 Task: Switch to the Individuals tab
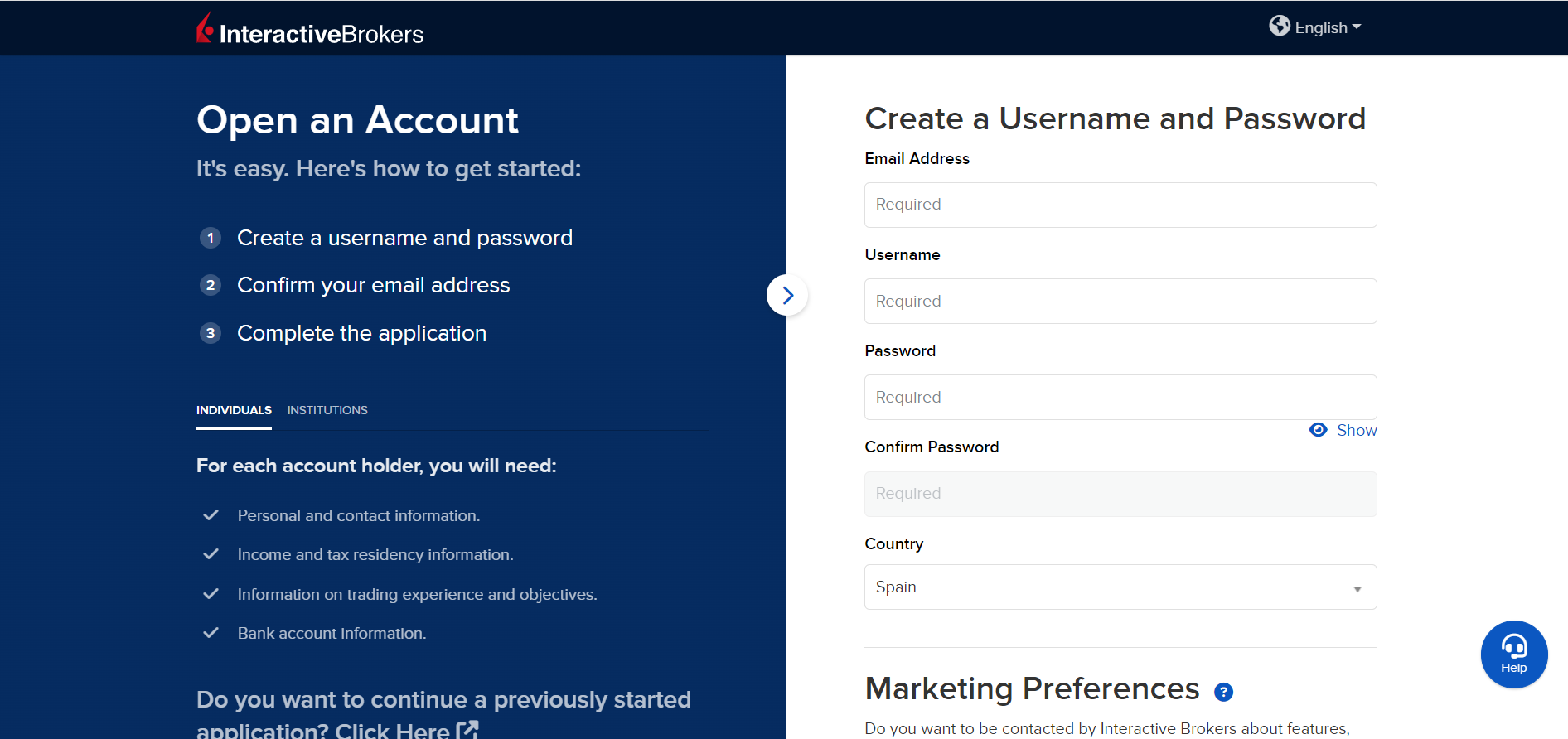pyautogui.click(x=234, y=410)
